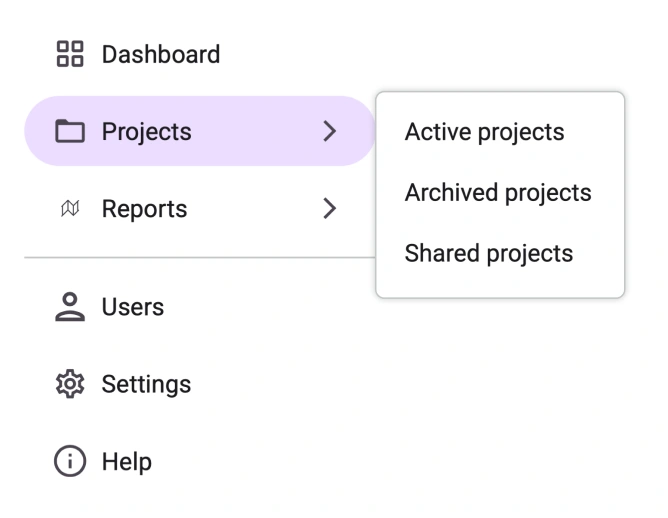Open the Settings label text
Image resolution: width=668 pixels, height=518 pixels.
(x=146, y=385)
